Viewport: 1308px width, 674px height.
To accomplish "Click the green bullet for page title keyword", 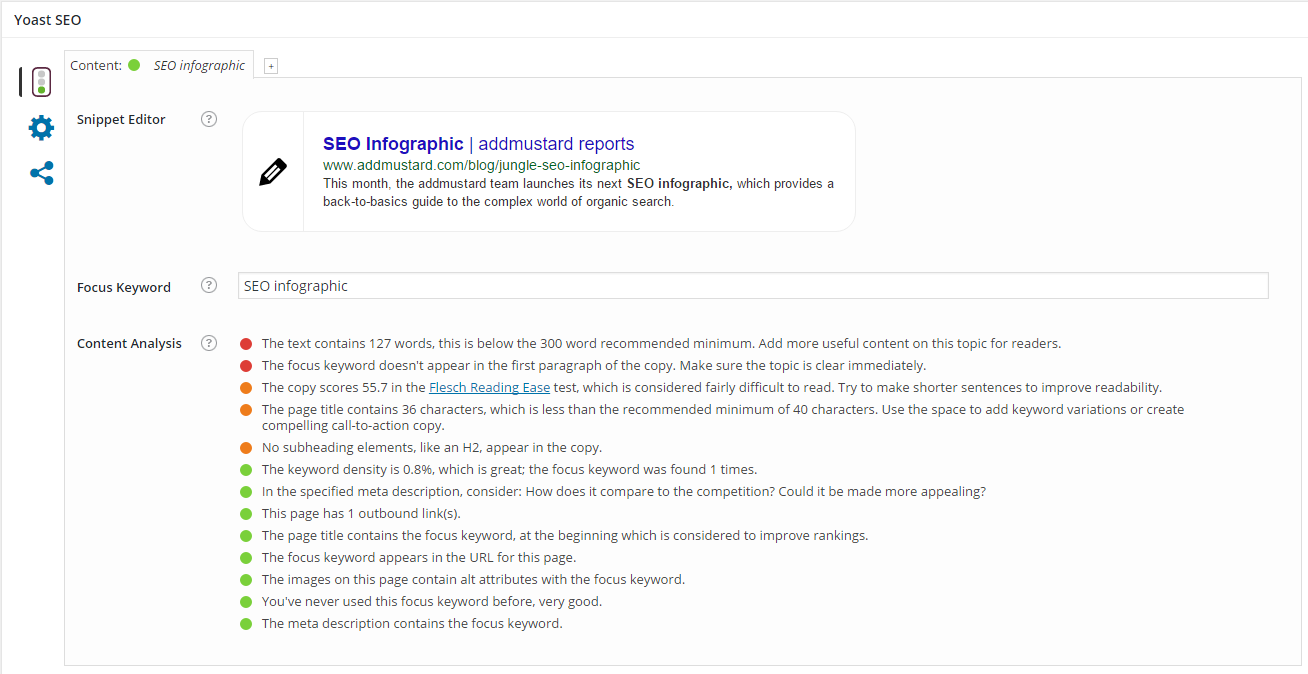I will coord(246,536).
